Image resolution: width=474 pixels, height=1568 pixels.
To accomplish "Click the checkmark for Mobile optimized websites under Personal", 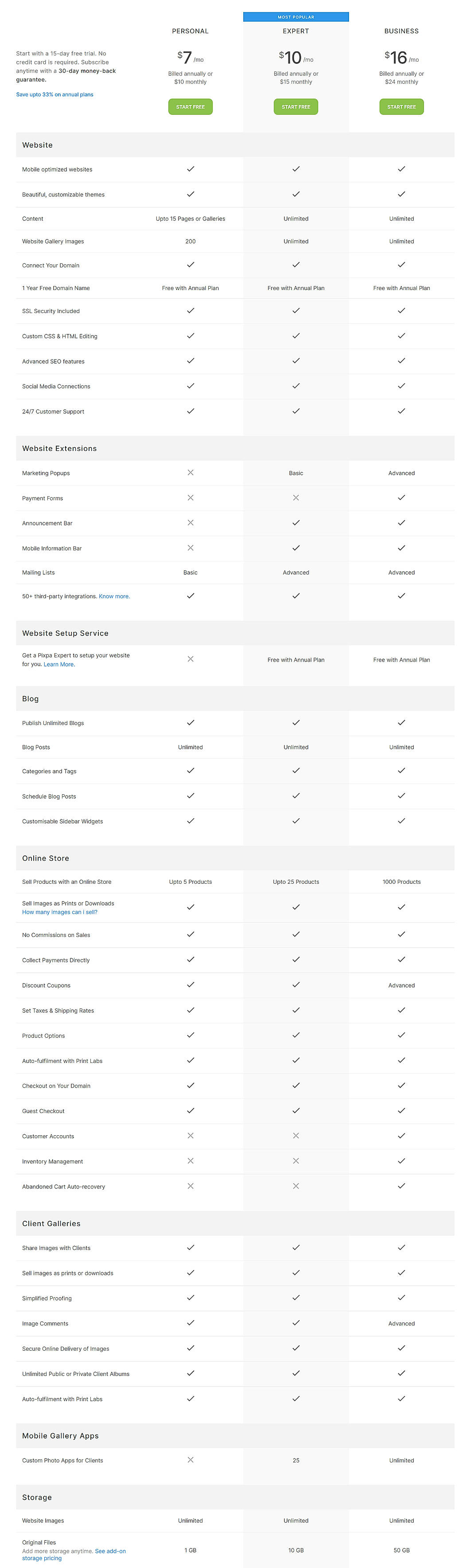I will tap(190, 169).
